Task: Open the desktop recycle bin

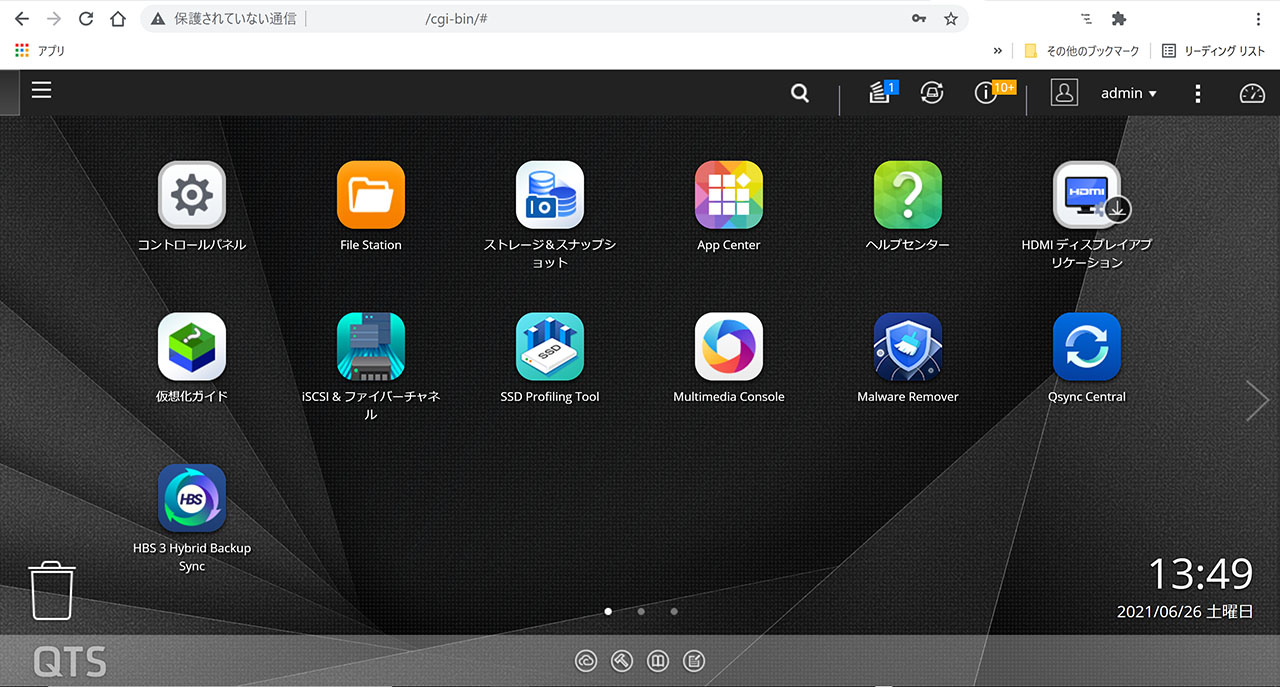Action: click(51, 591)
